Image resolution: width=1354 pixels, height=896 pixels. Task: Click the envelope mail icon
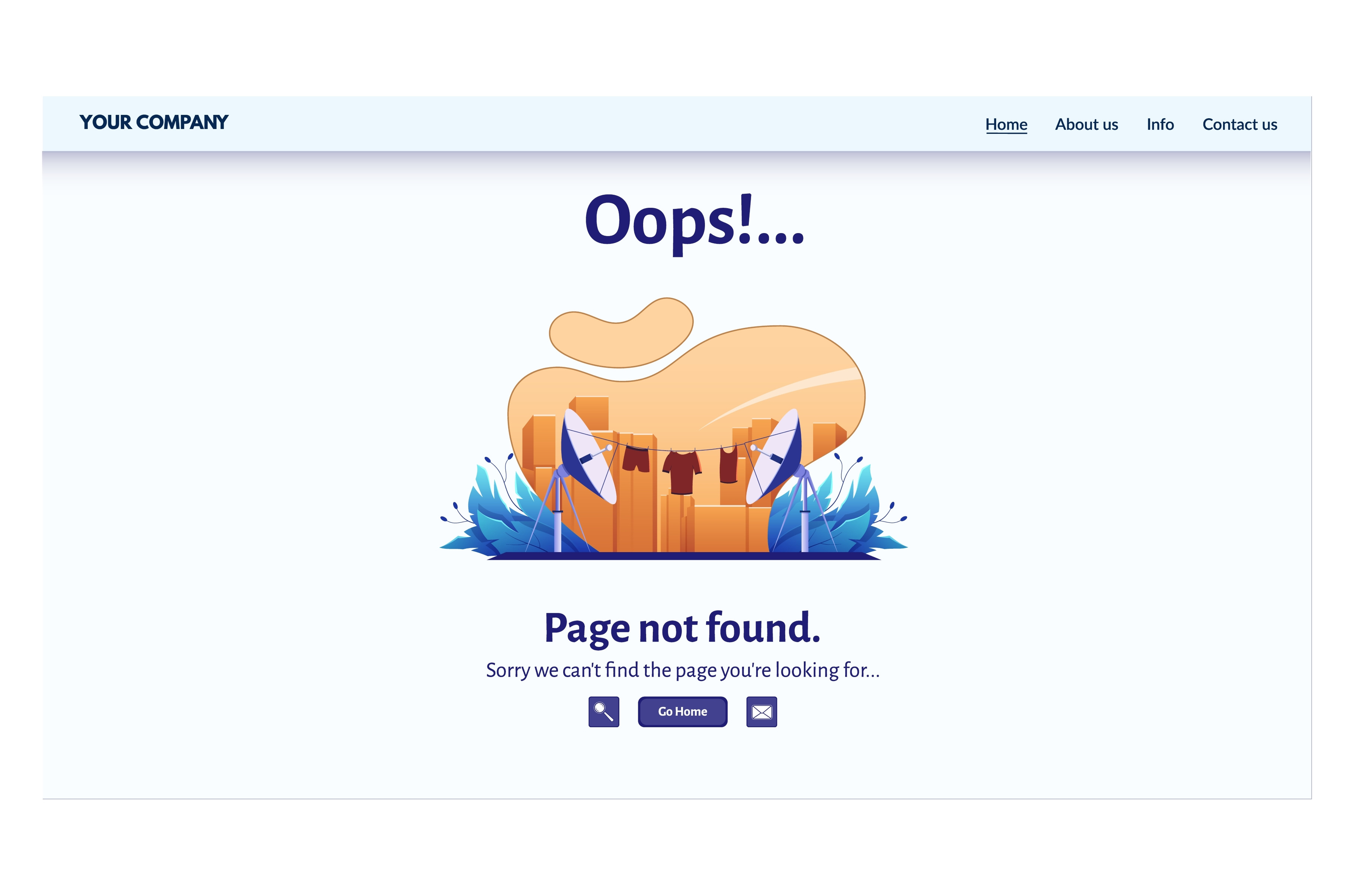coord(761,712)
